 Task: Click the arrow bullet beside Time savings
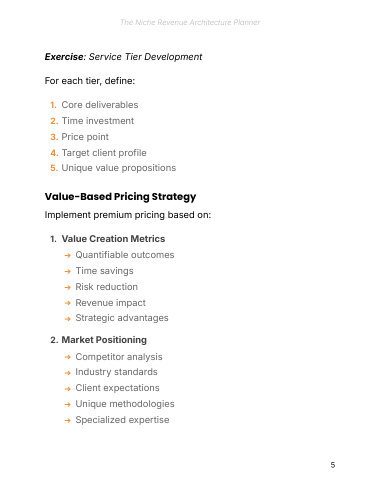click(68, 272)
